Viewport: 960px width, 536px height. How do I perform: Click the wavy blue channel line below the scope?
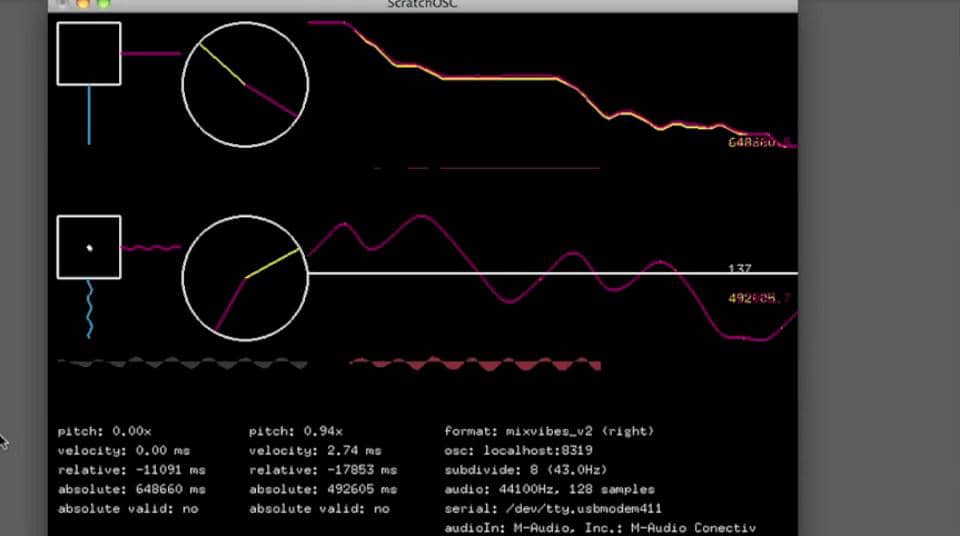[89, 309]
